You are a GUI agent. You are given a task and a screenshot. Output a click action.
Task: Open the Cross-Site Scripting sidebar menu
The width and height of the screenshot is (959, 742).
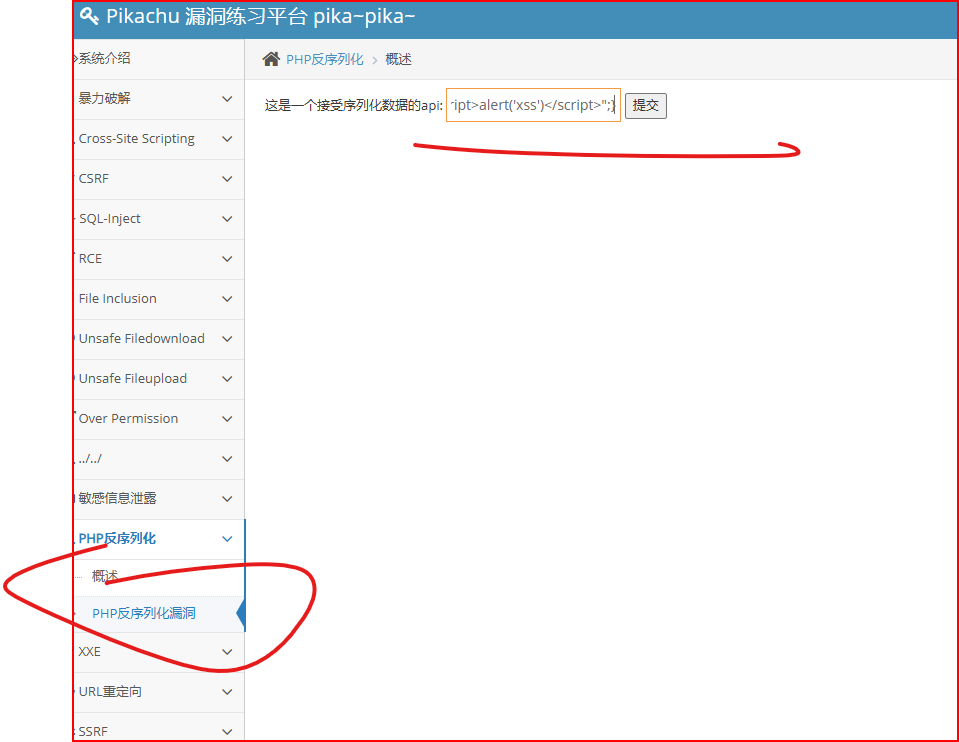(136, 139)
